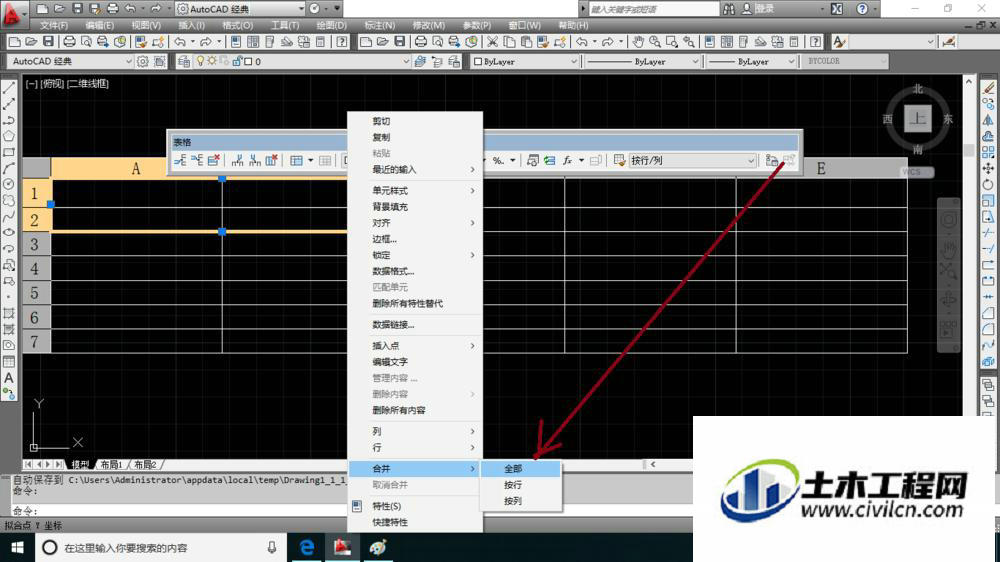The height and width of the screenshot is (562, 1000).
Task: Expand the 单元样式 submenu
Action: (415, 191)
